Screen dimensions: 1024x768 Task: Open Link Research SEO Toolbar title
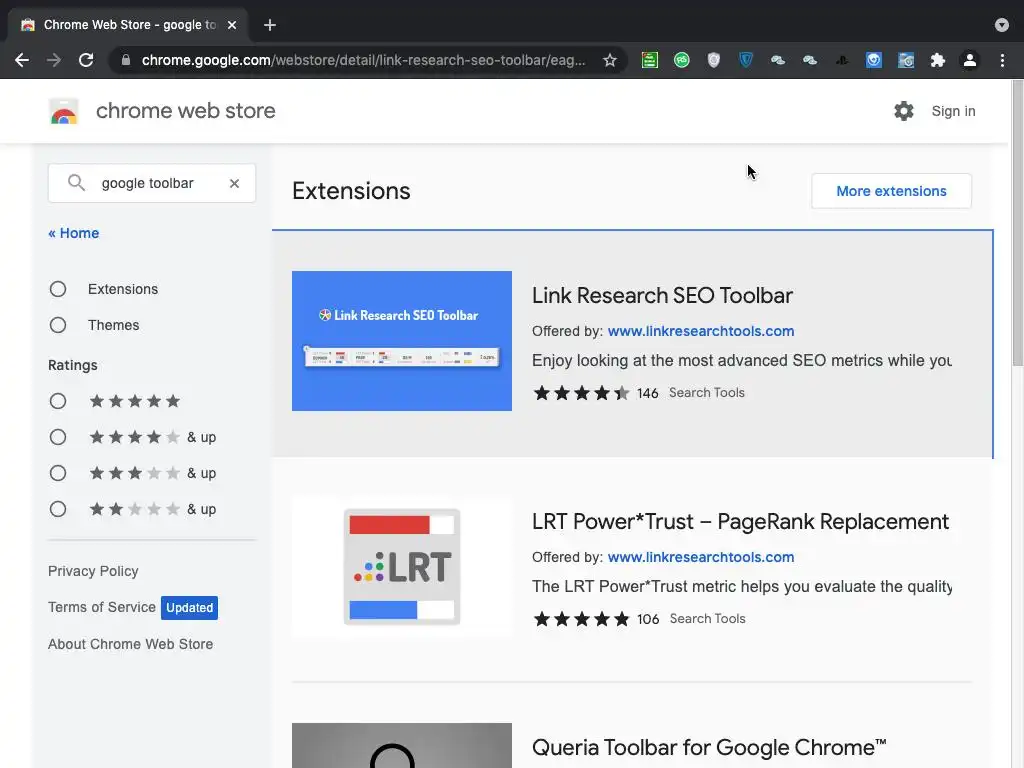tap(662, 295)
